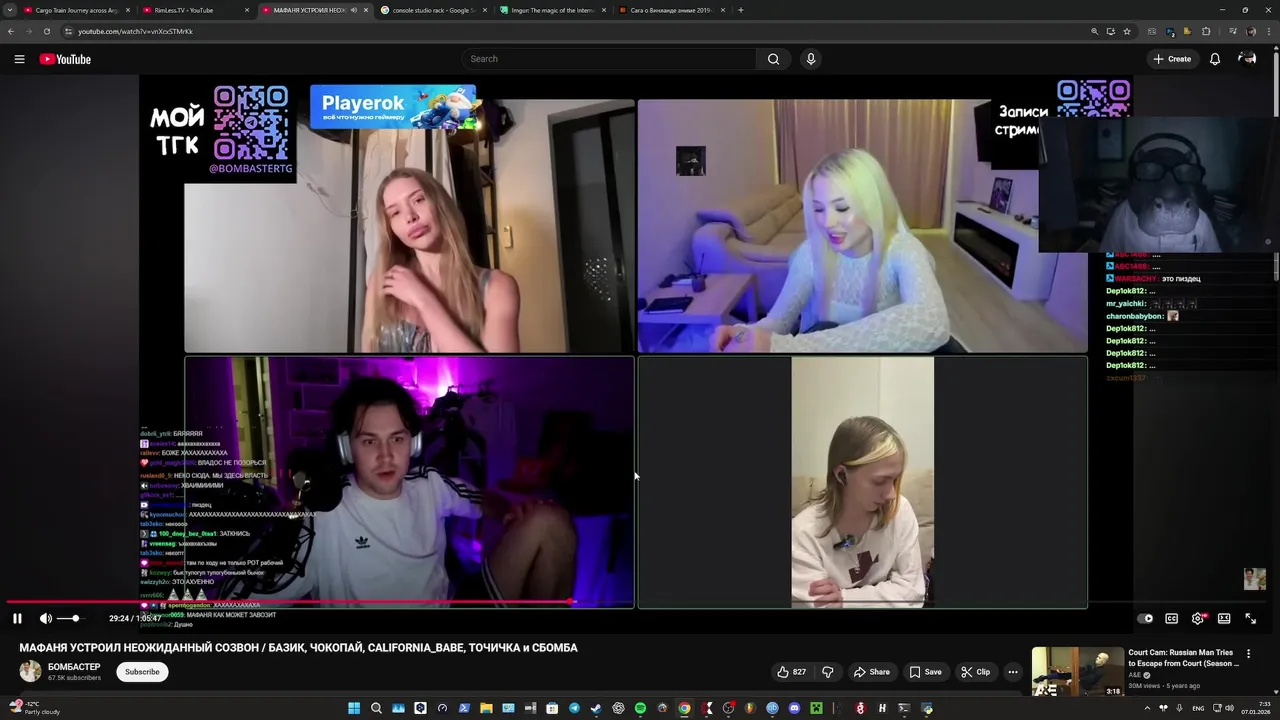Open YouTube notifications bell
1280x720 pixels.
click(x=1215, y=59)
